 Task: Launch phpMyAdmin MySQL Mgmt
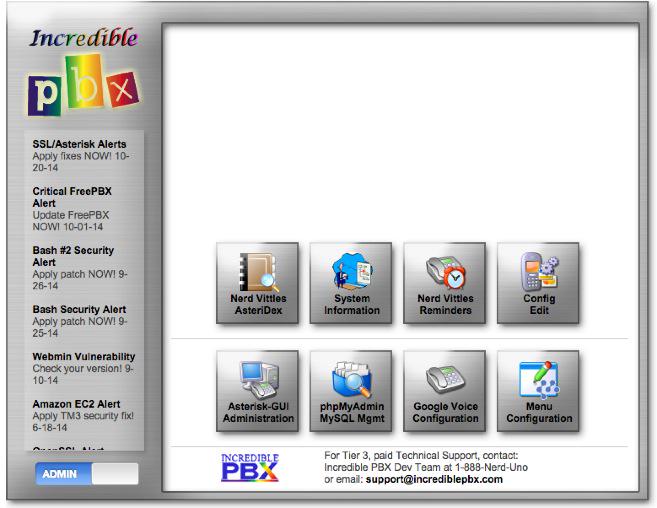click(351, 391)
